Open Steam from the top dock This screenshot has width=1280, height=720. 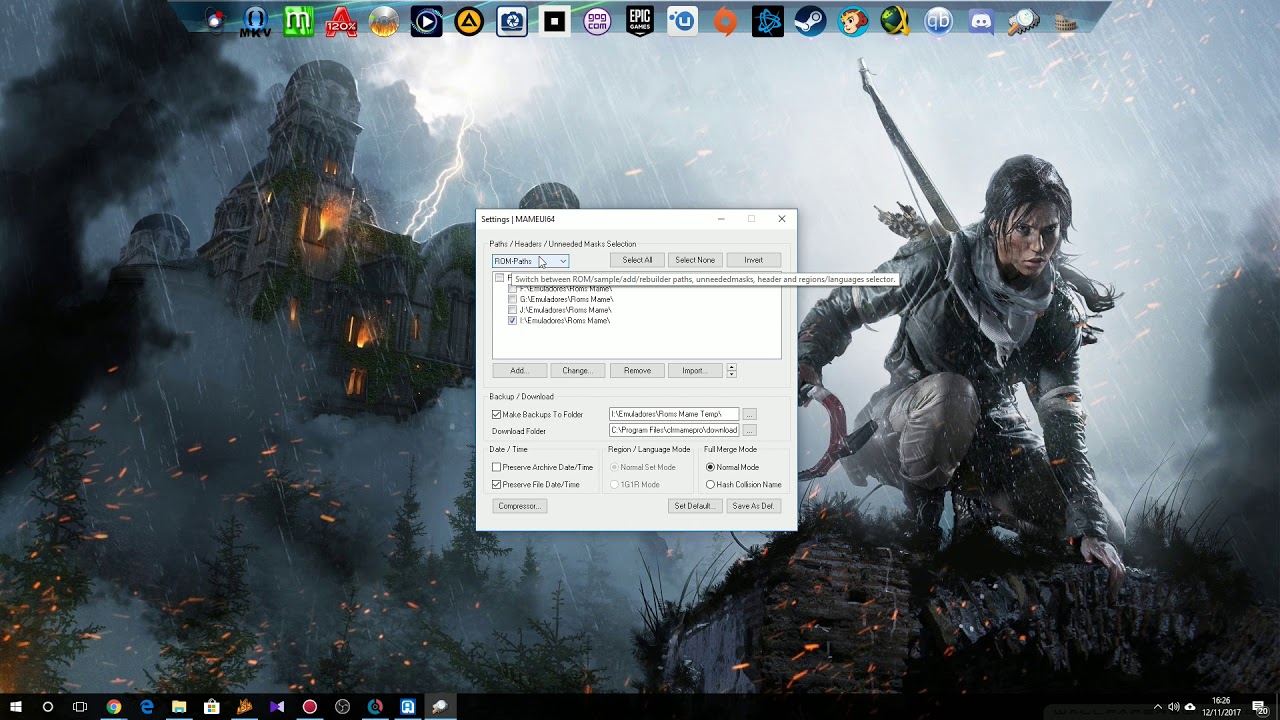click(x=810, y=21)
